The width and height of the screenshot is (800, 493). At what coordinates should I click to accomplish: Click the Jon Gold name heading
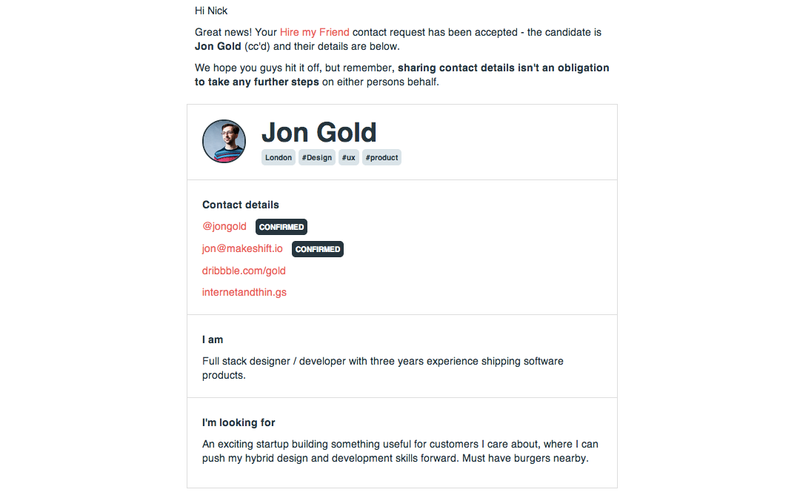[319, 132]
